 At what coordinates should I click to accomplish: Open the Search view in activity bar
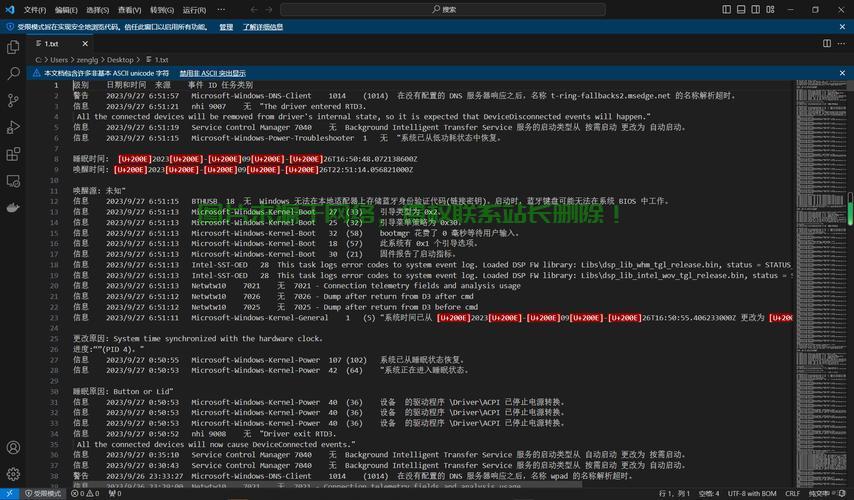click(13, 74)
